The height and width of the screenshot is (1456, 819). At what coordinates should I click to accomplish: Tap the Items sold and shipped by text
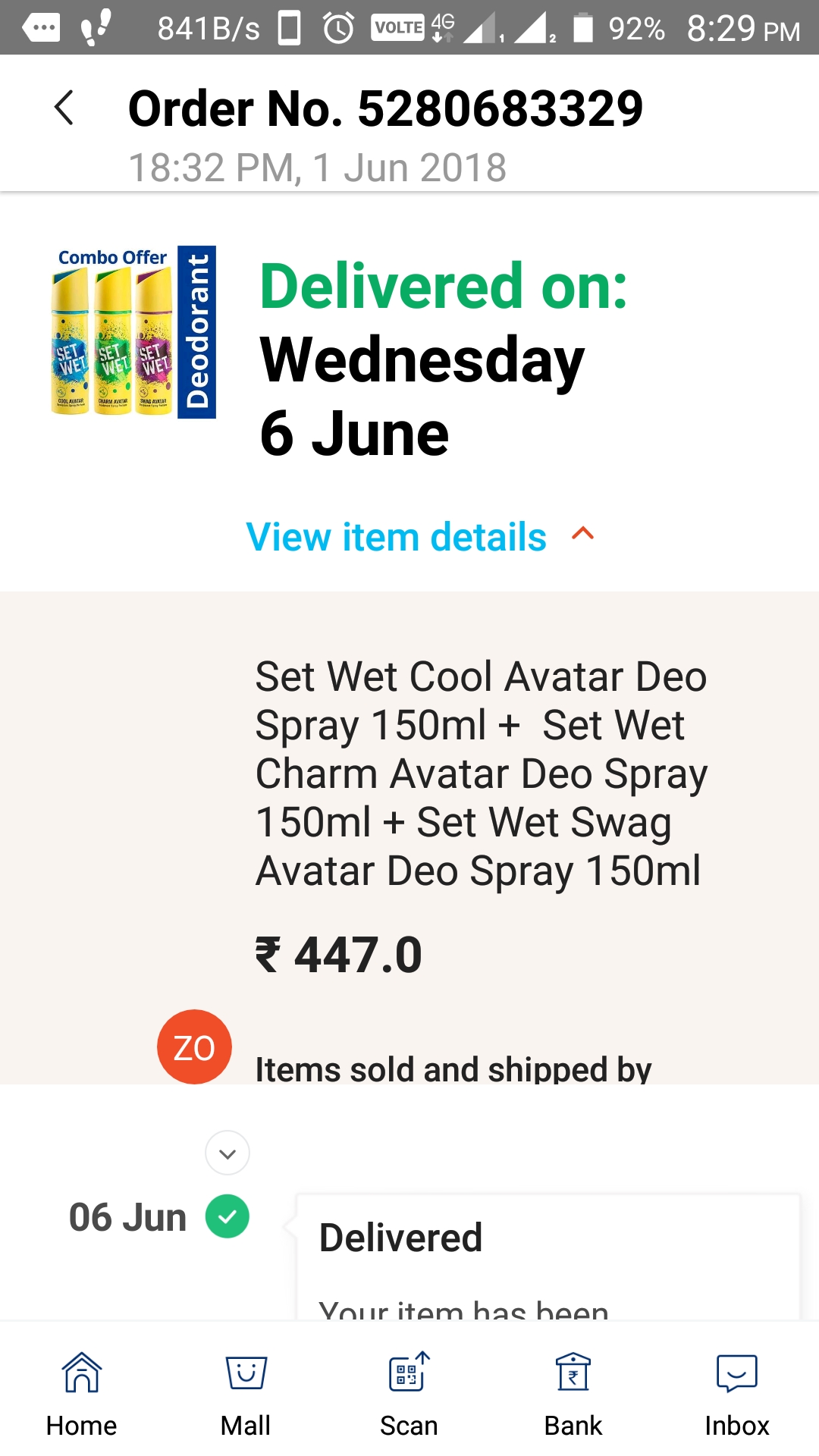pyautogui.click(x=453, y=1069)
